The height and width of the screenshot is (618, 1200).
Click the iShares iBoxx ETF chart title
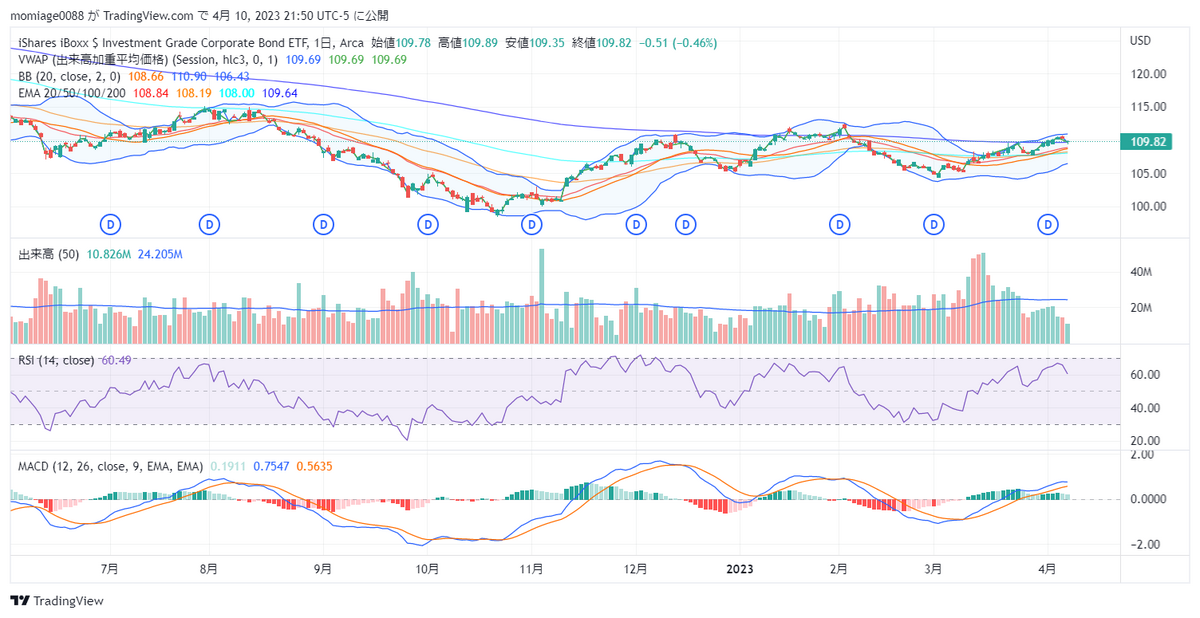(191, 43)
